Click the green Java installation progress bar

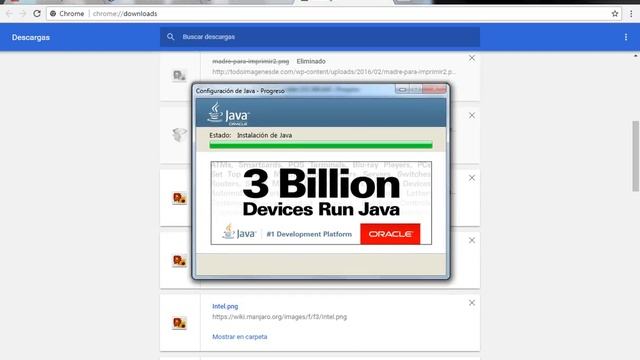click(321, 145)
